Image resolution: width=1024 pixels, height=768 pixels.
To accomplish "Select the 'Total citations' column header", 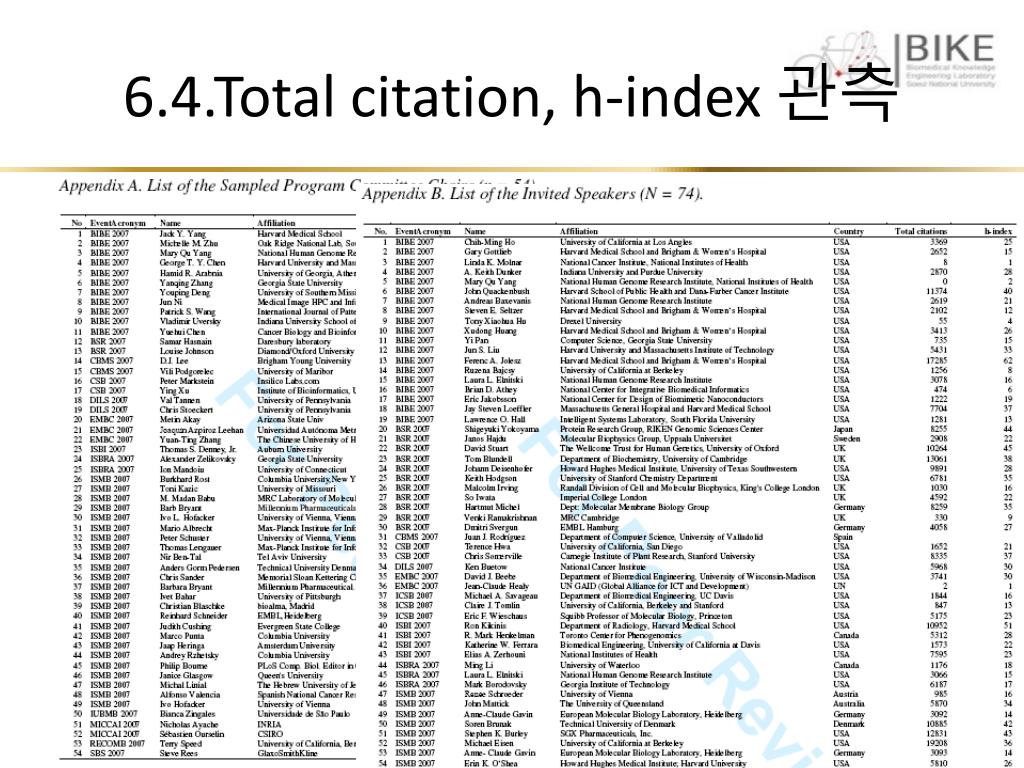I will (920, 231).
